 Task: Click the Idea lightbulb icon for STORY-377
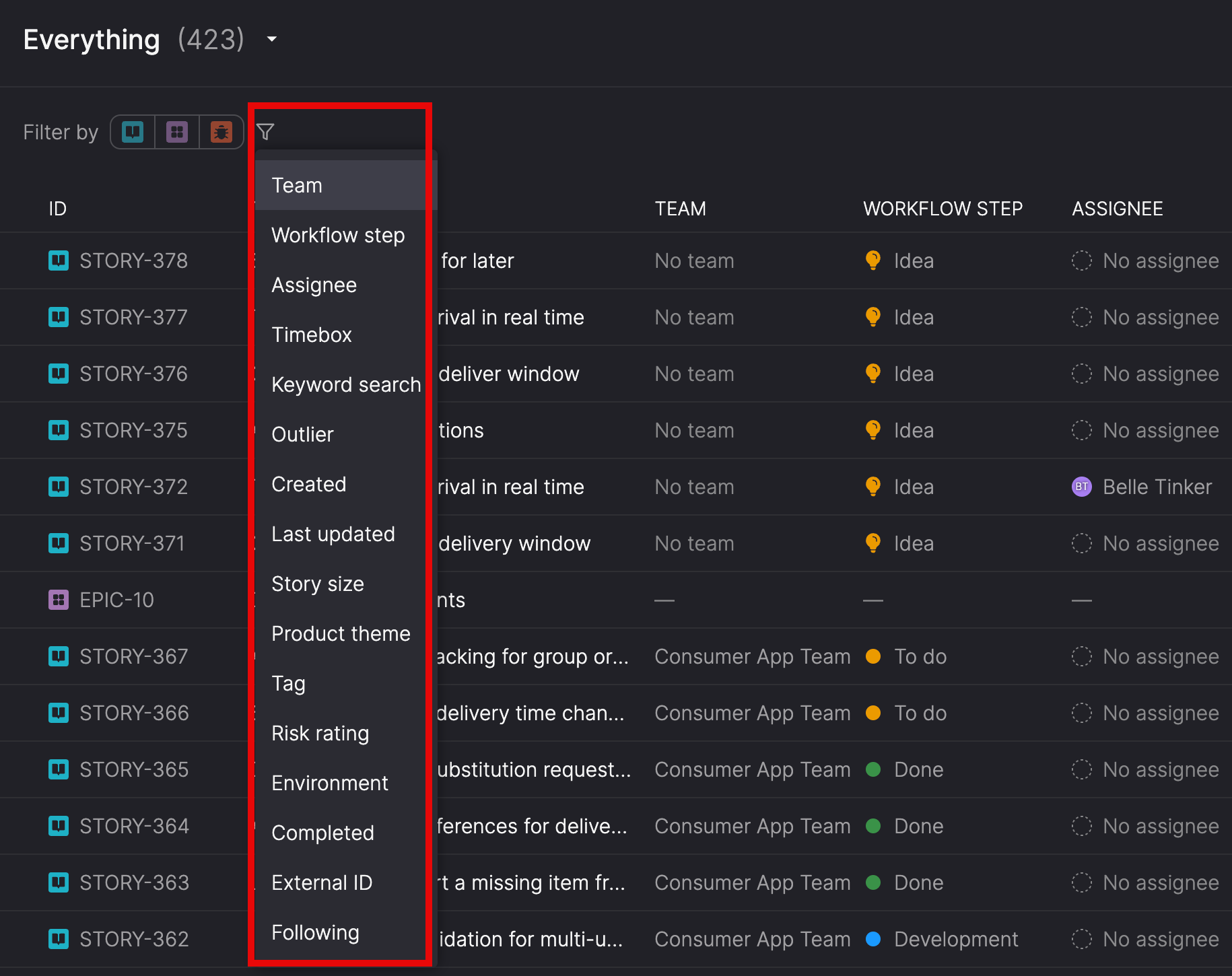[873, 317]
